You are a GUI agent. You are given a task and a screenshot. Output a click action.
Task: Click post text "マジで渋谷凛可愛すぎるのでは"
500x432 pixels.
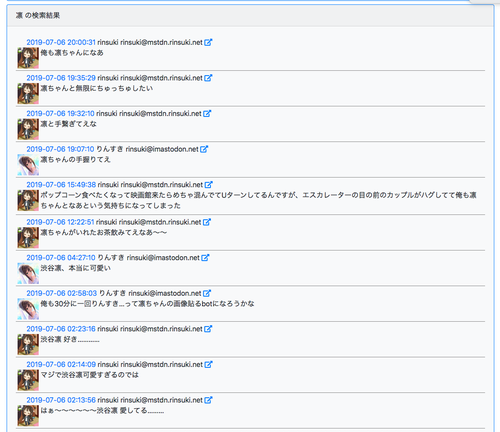coord(90,375)
